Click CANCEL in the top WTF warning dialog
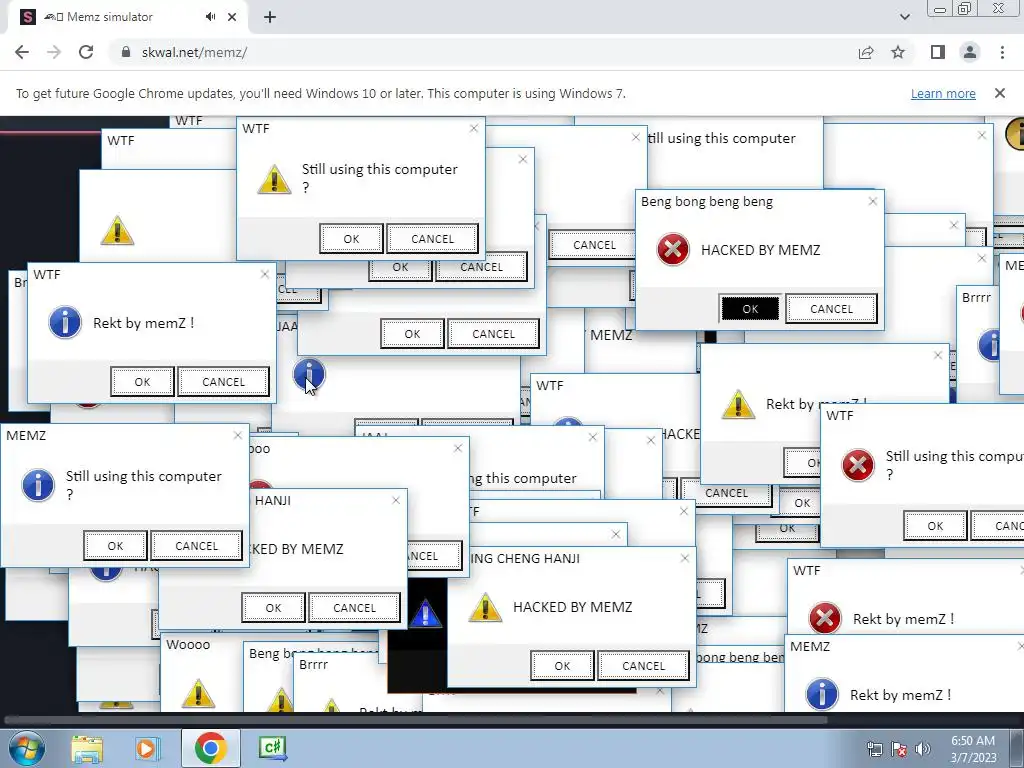Viewport: 1024px width, 768px height. (432, 239)
